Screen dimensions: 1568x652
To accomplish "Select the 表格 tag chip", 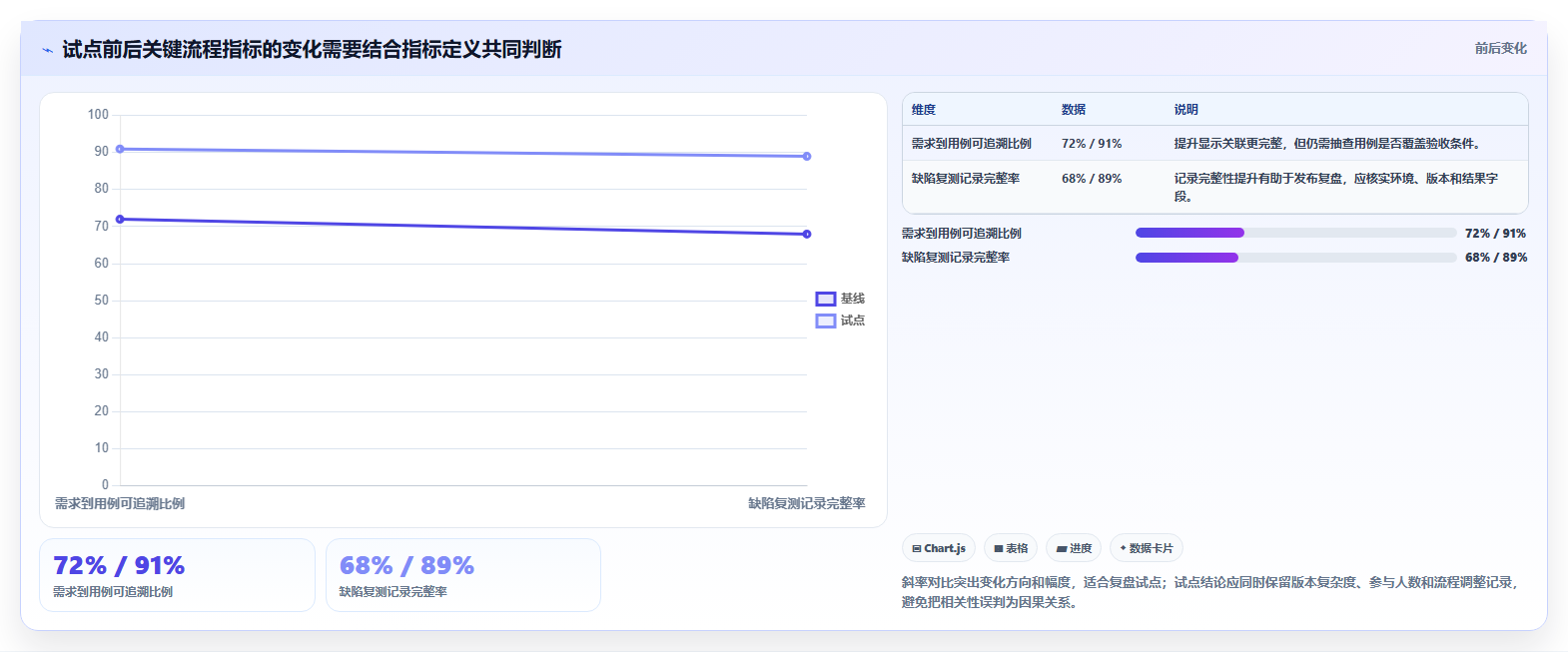I will (1011, 548).
